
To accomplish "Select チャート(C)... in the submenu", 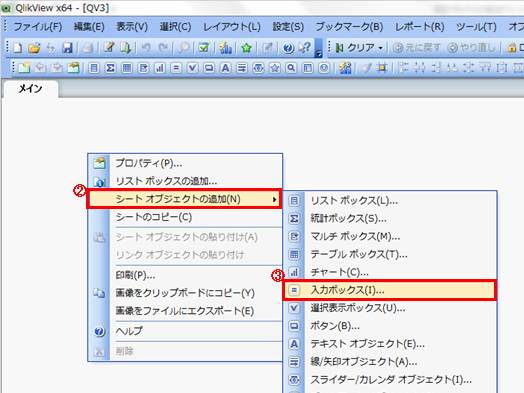I will (390, 272).
